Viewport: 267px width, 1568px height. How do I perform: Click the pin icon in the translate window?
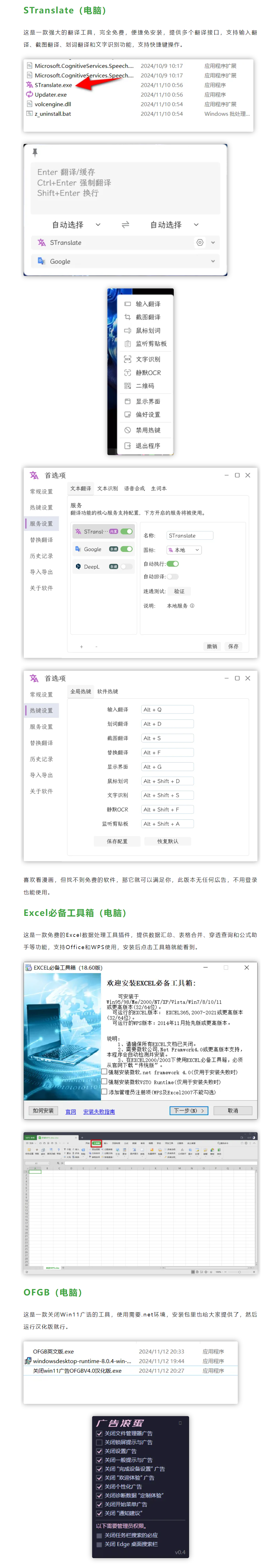pyautogui.click(x=35, y=152)
